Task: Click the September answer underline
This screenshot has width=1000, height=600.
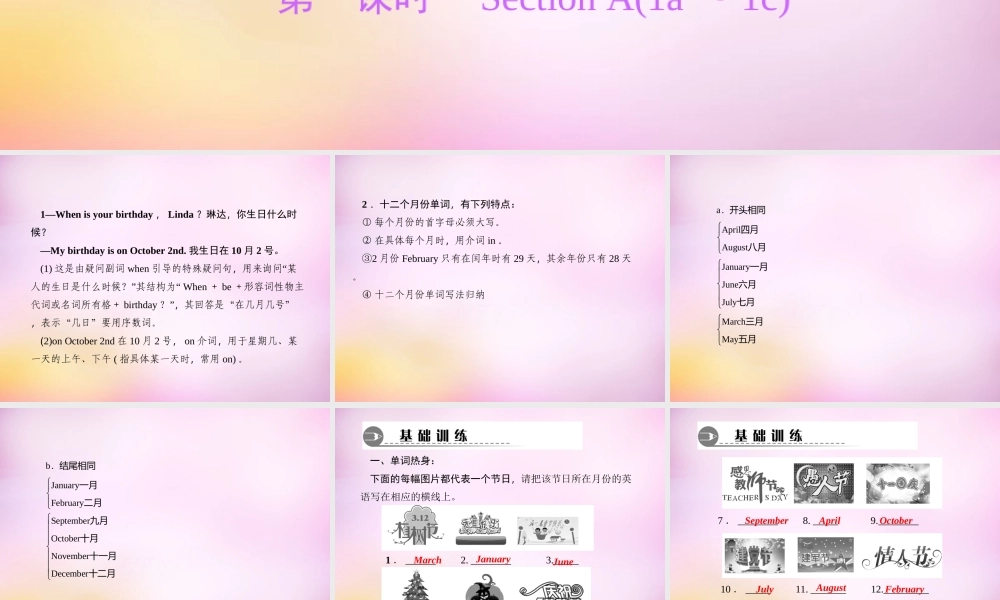Action: (x=764, y=521)
